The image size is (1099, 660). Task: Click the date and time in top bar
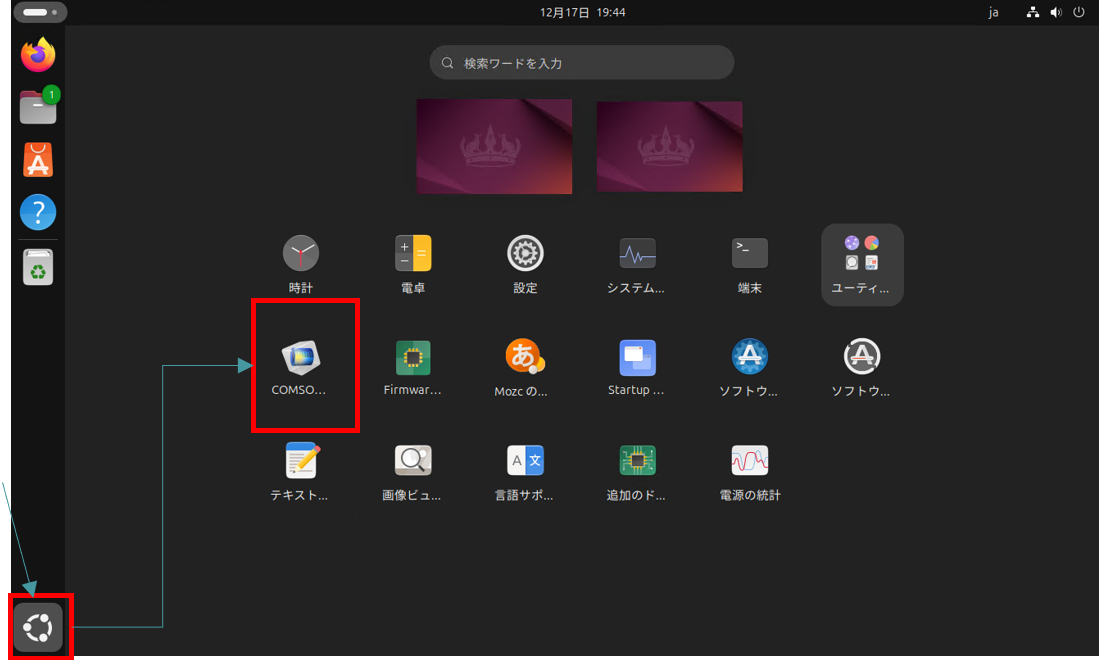(x=582, y=13)
